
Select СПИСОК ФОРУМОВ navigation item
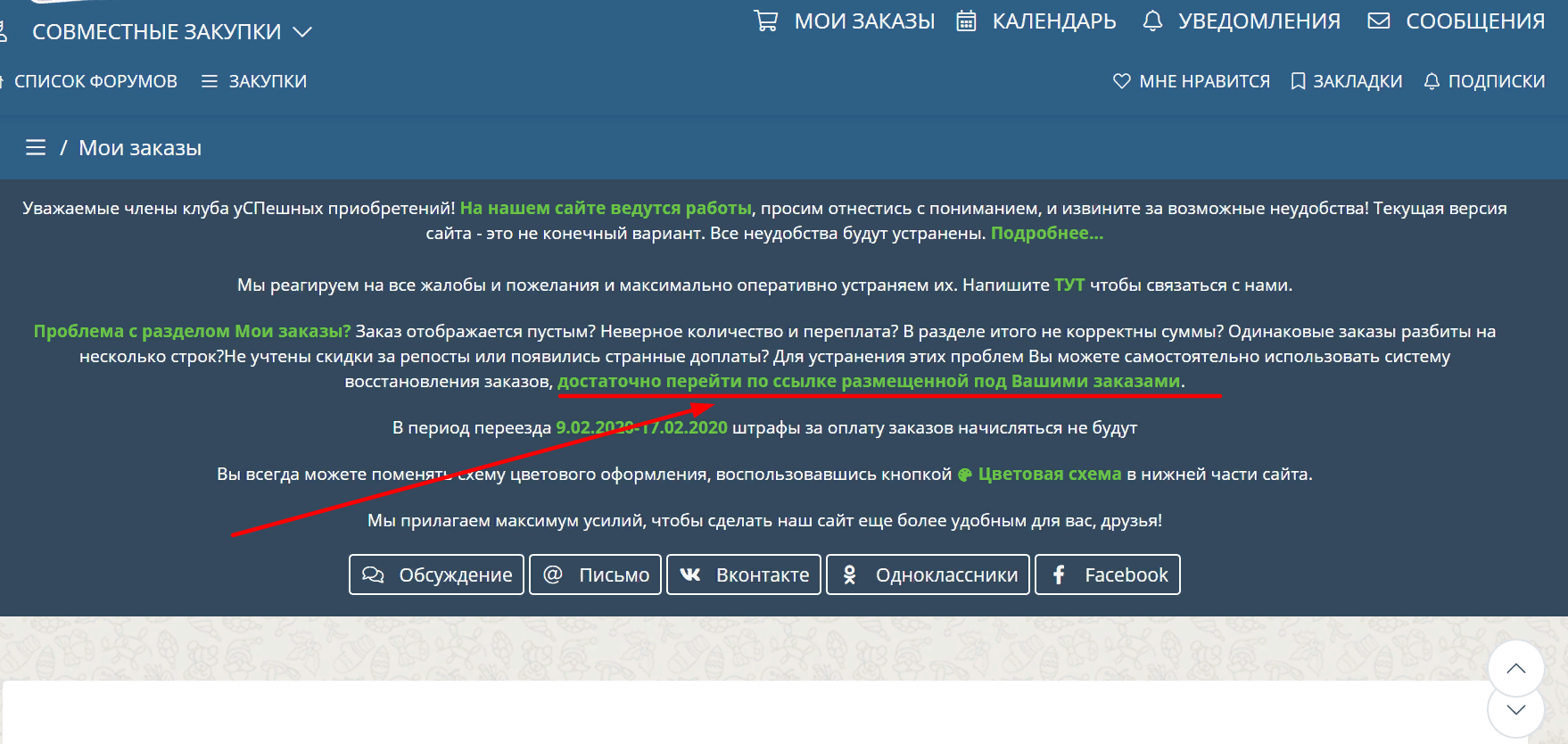point(95,81)
